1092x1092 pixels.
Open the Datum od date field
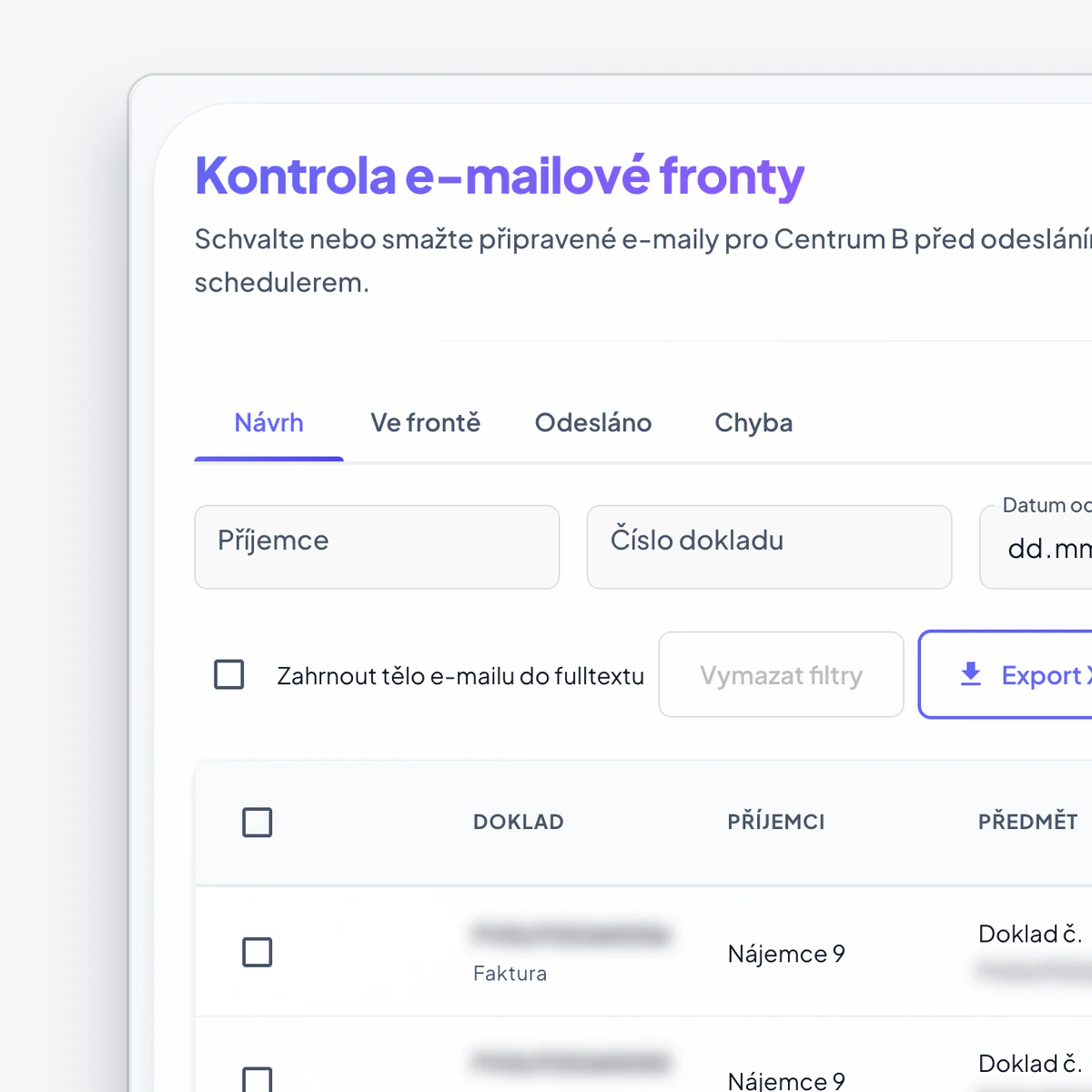pos(1036,547)
